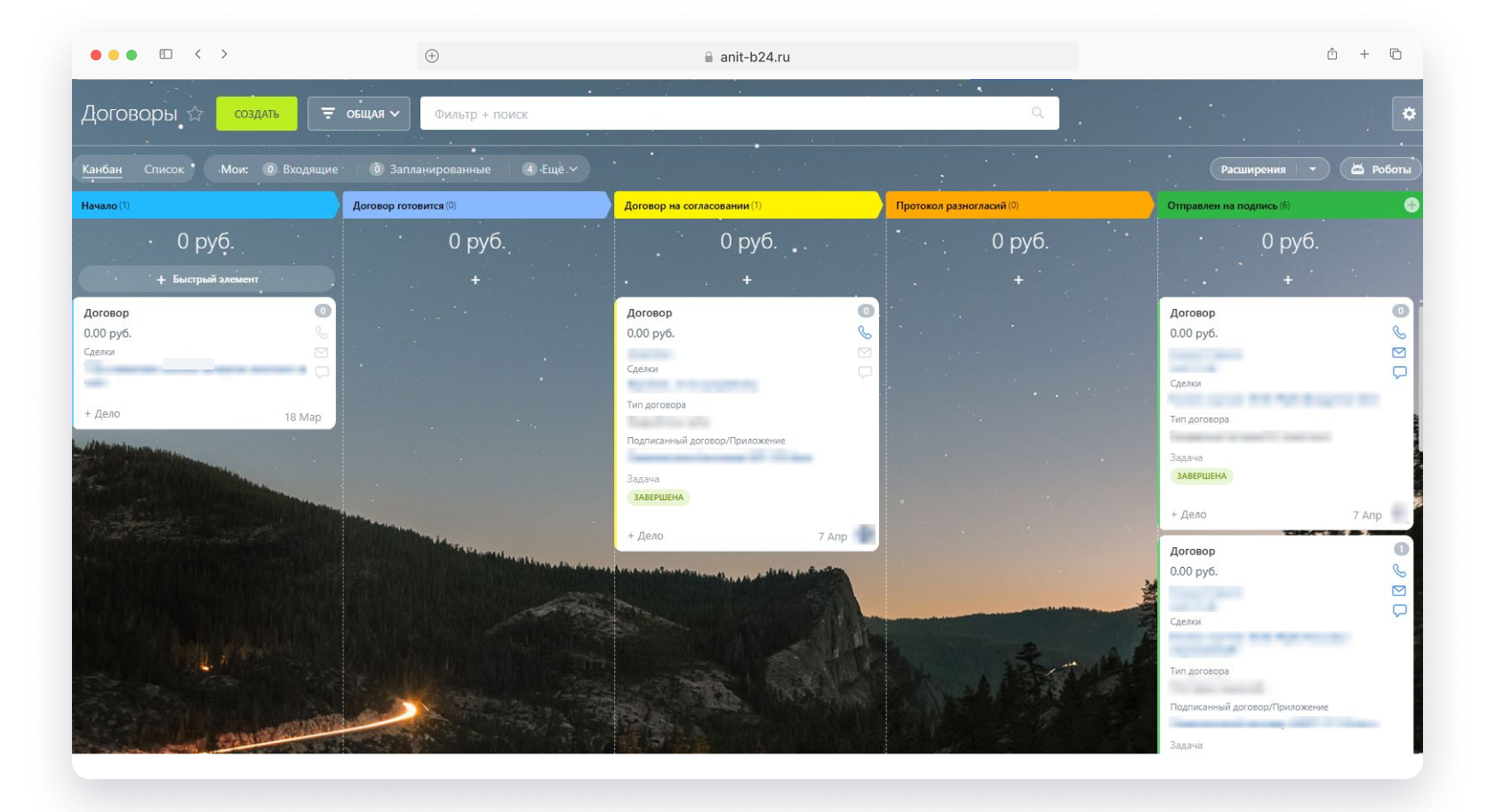Switch to the Список view tab
The image size is (1495, 812).
coord(164,169)
